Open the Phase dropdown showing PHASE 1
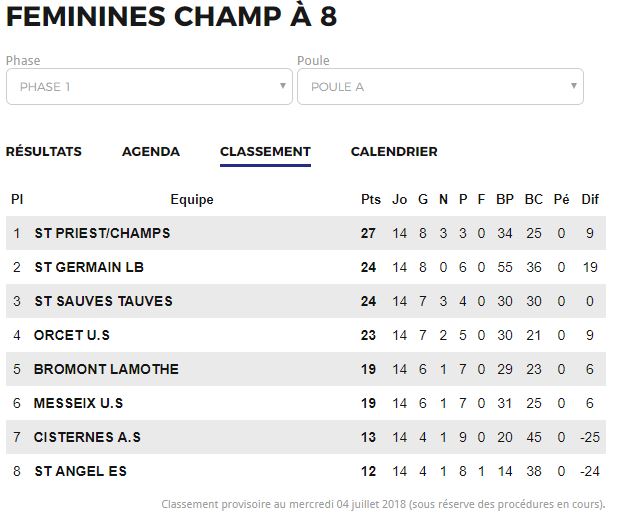620x516 pixels. click(x=149, y=87)
